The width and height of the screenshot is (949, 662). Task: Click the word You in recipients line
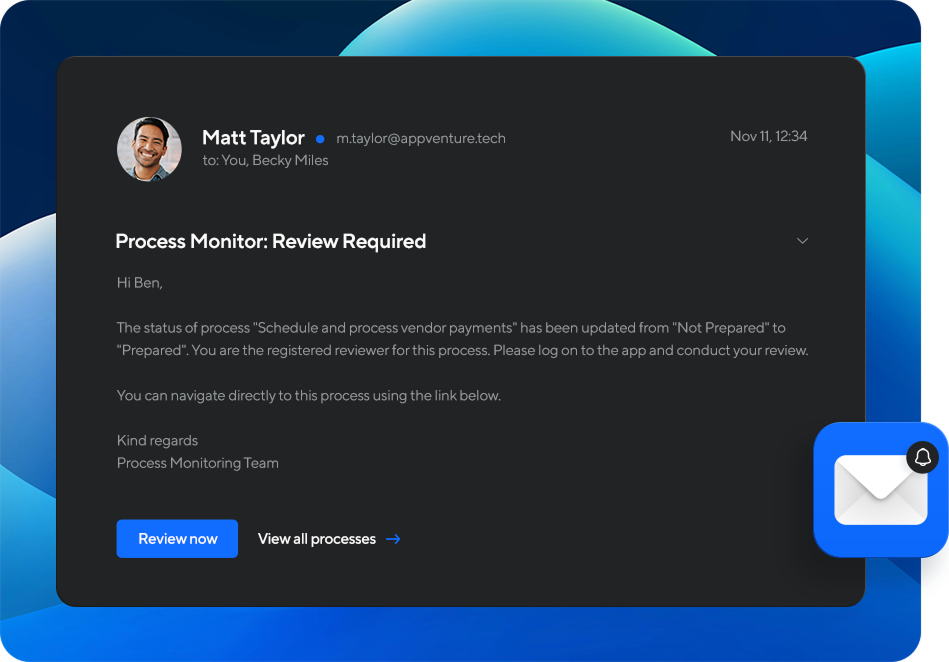click(233, 160)
